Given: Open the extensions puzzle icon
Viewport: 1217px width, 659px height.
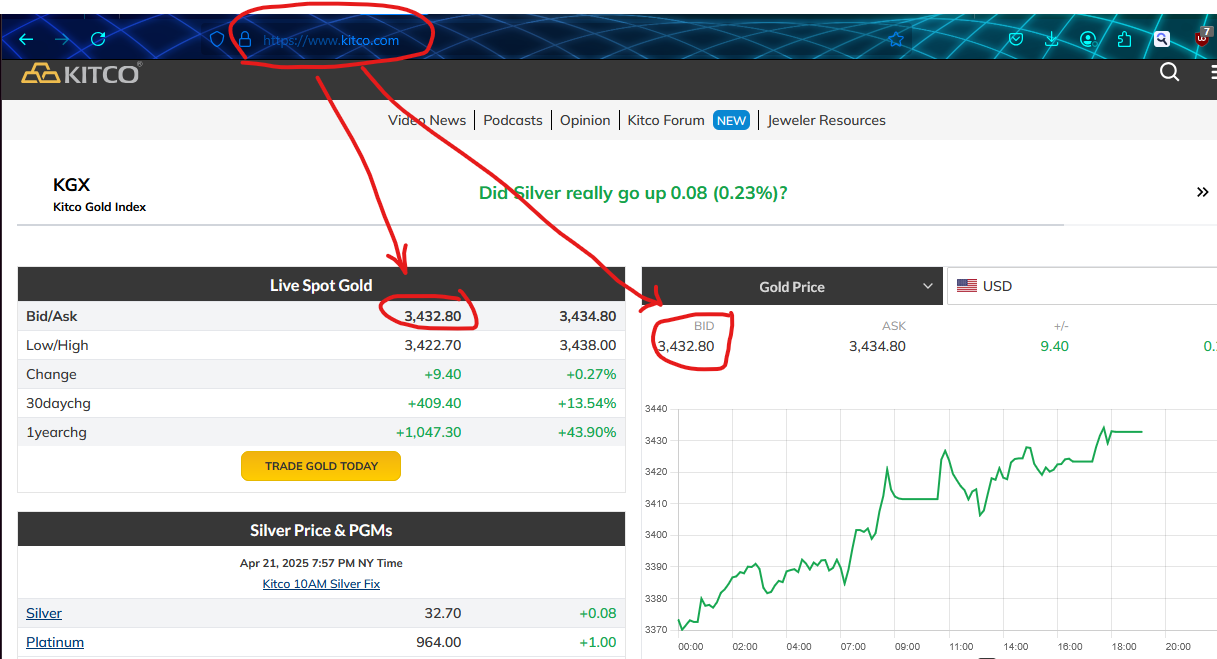Looking at the screenshot, I should click(1124, 39).
